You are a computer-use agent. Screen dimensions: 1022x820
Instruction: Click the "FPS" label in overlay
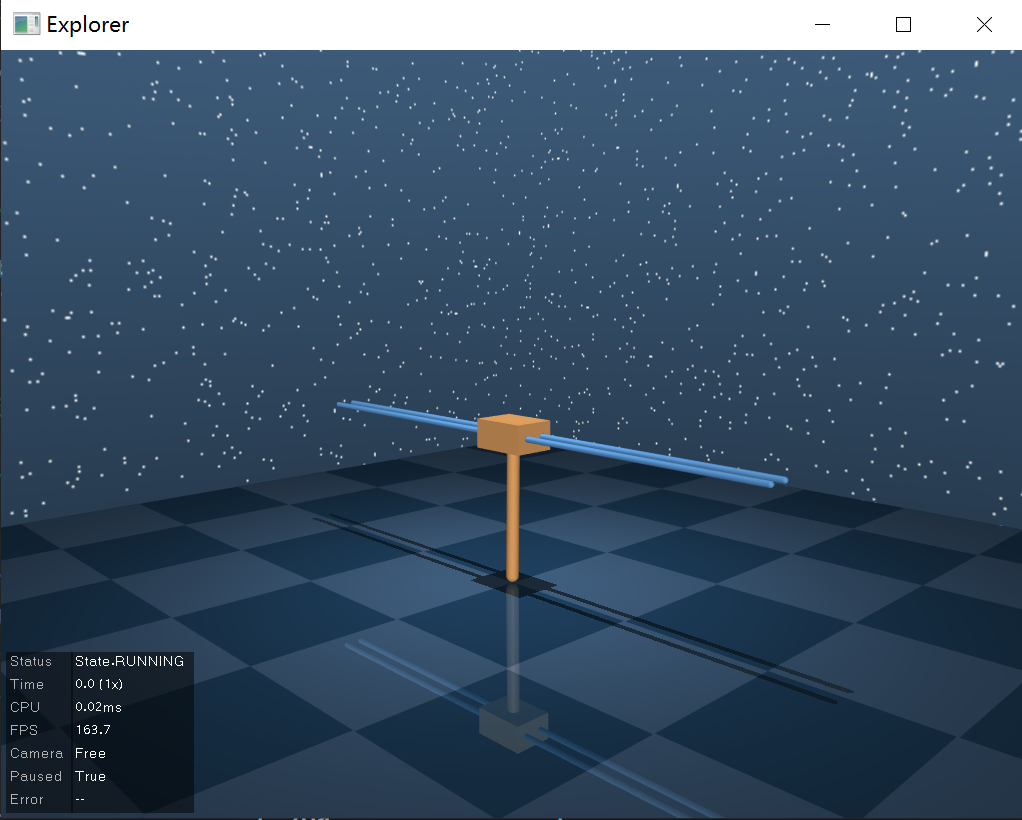[24, 730]
